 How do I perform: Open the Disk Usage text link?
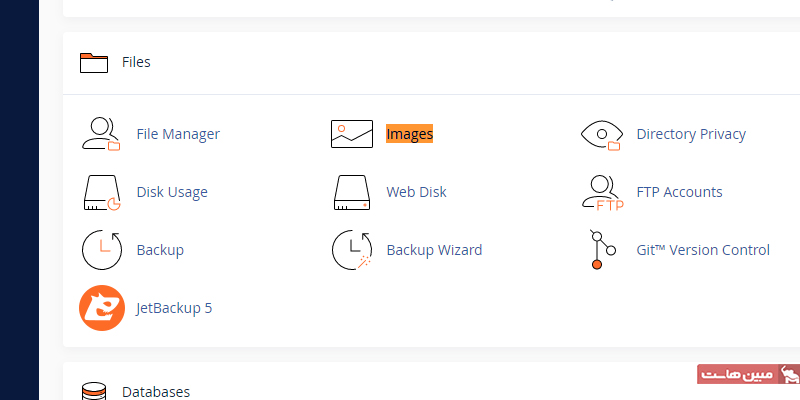click(x=172, y=192)
